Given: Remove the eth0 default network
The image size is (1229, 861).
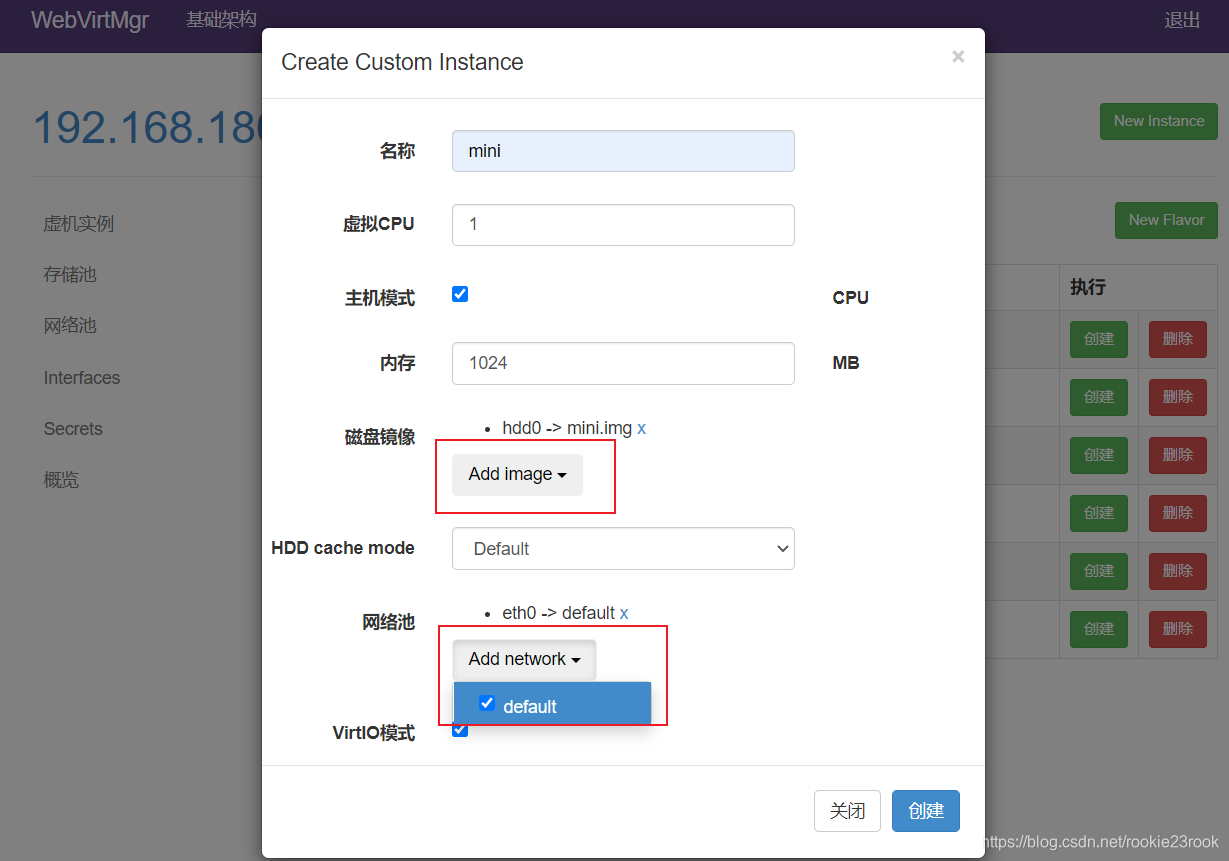Looking at the screenshot, I should pos(624,613).
